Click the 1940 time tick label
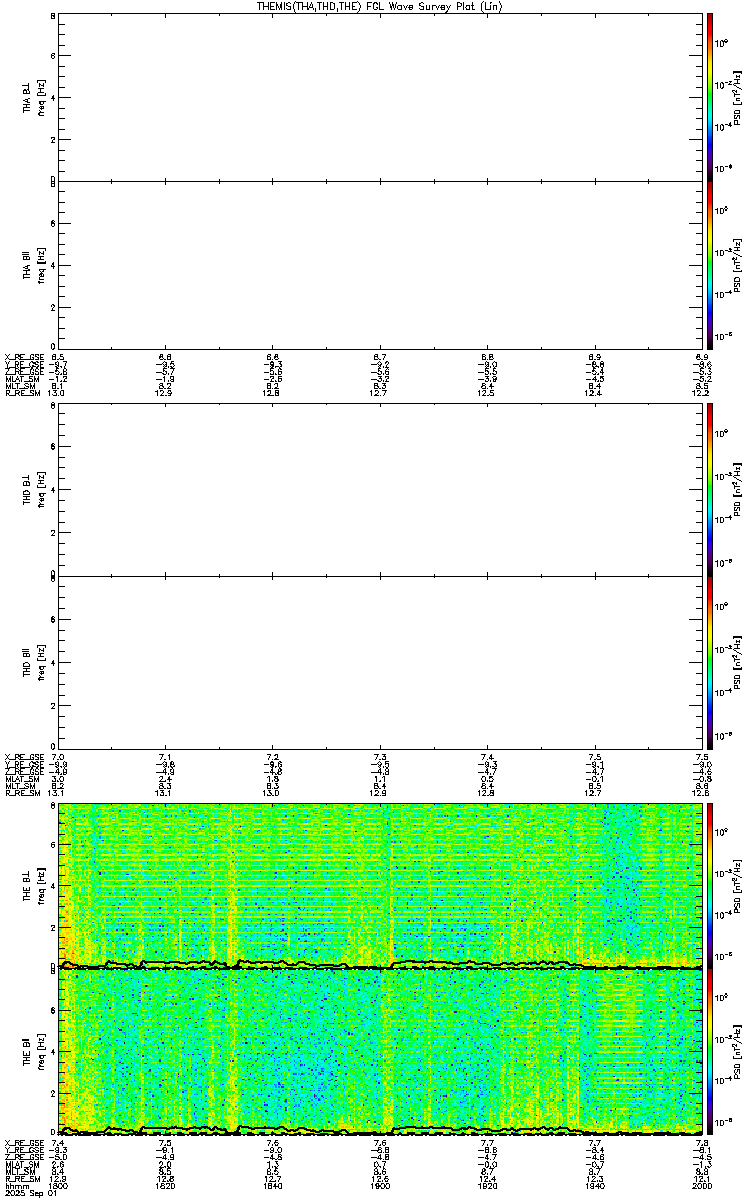This screenshot has height=1200, width=750. [x=594, y=1185]
